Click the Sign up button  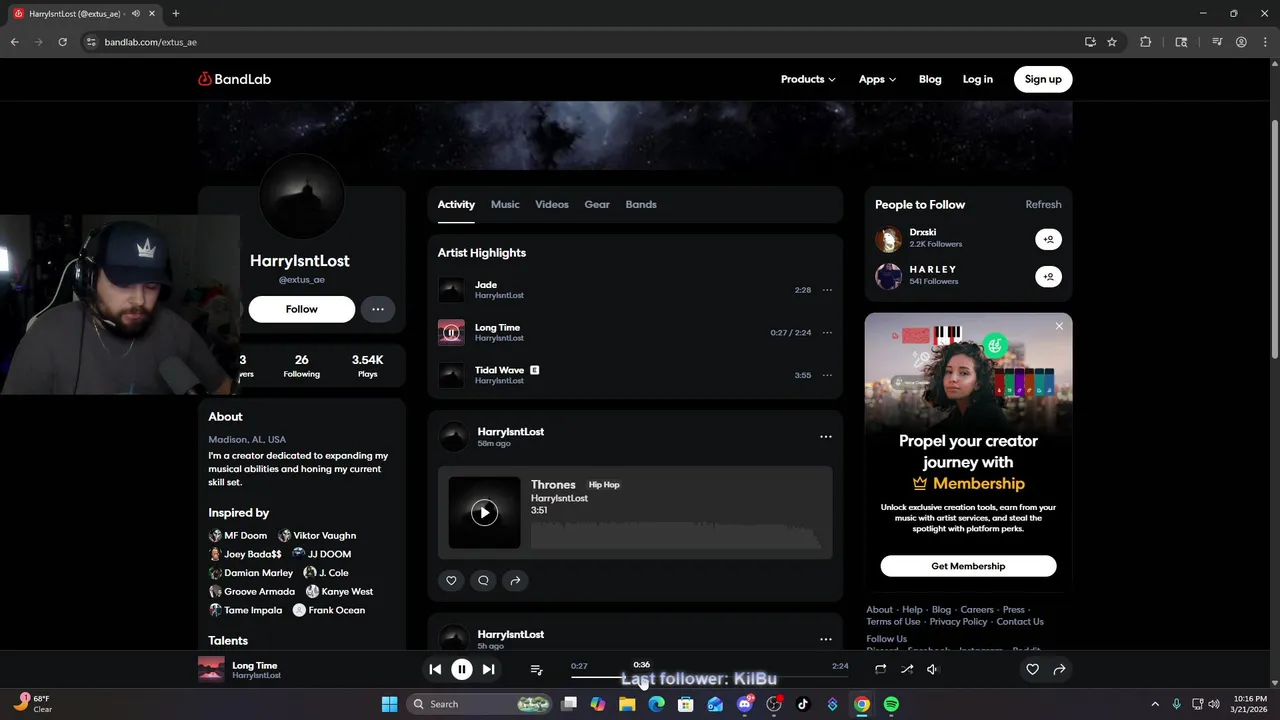click(1043, 79)
